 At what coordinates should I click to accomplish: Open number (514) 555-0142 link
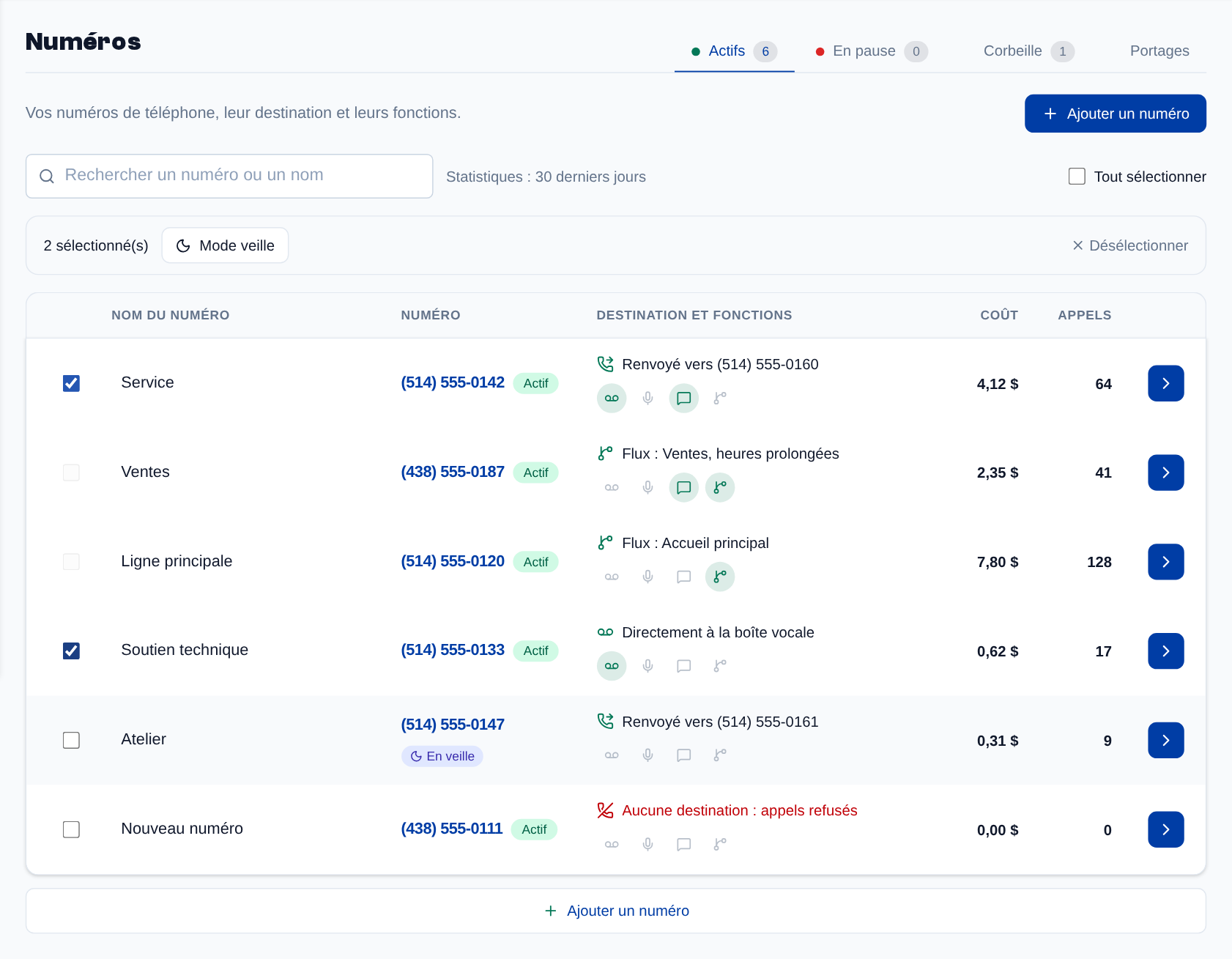[453, 382]
